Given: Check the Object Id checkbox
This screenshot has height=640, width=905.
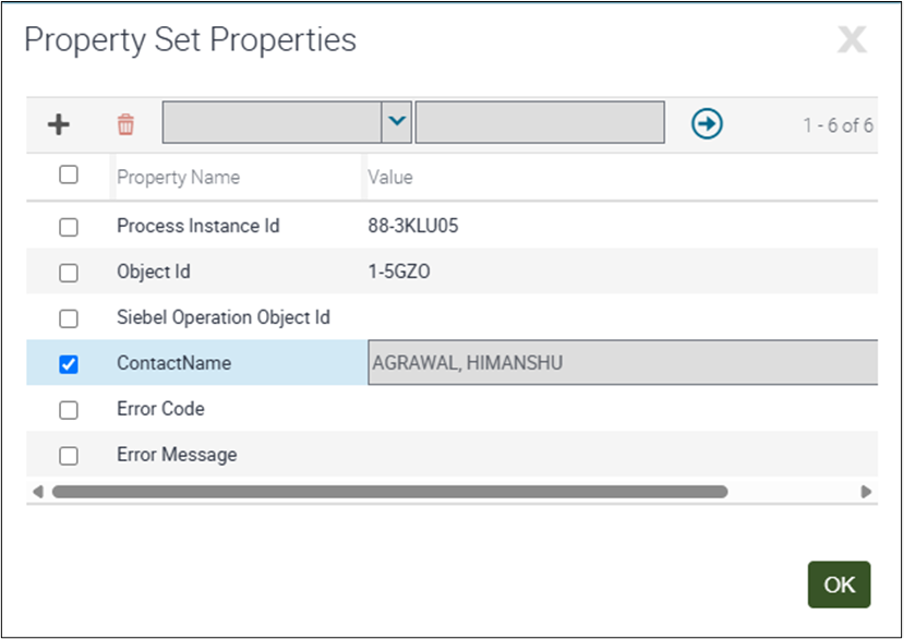Looking at the screenshot, I should [69, 272].
